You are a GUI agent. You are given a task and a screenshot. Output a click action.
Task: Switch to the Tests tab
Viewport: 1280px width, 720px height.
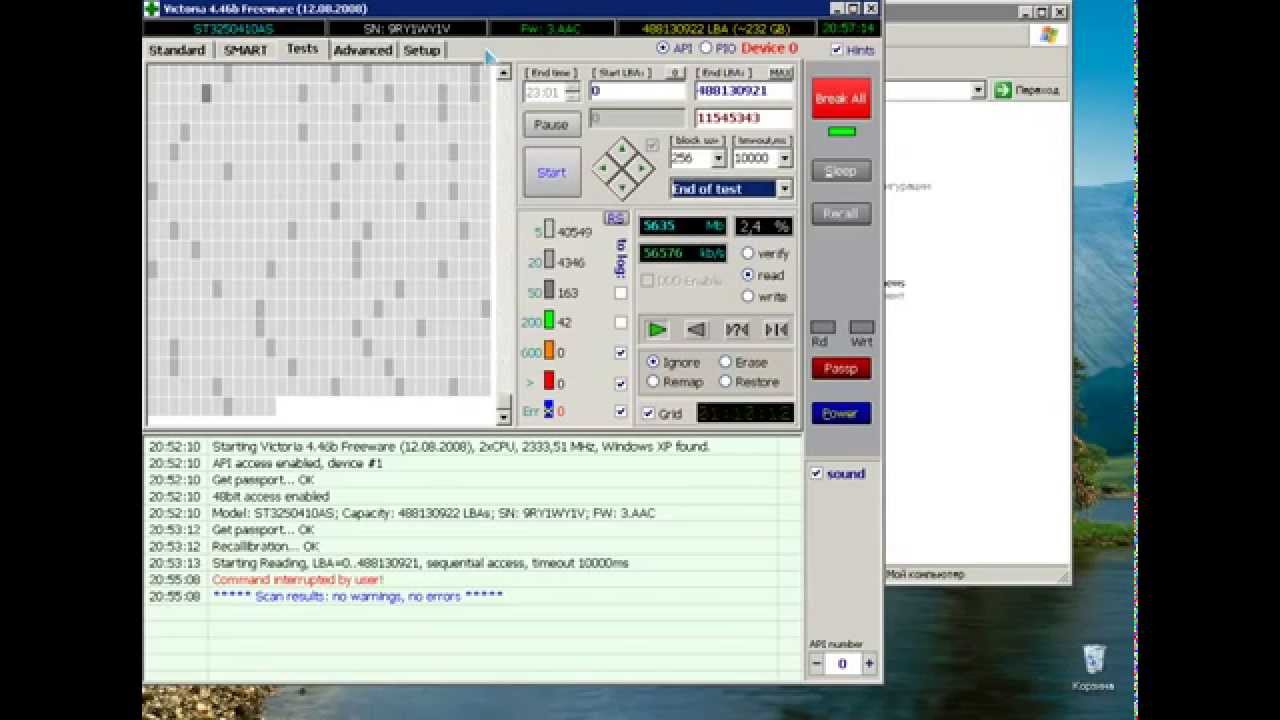[x=302, y=48]
